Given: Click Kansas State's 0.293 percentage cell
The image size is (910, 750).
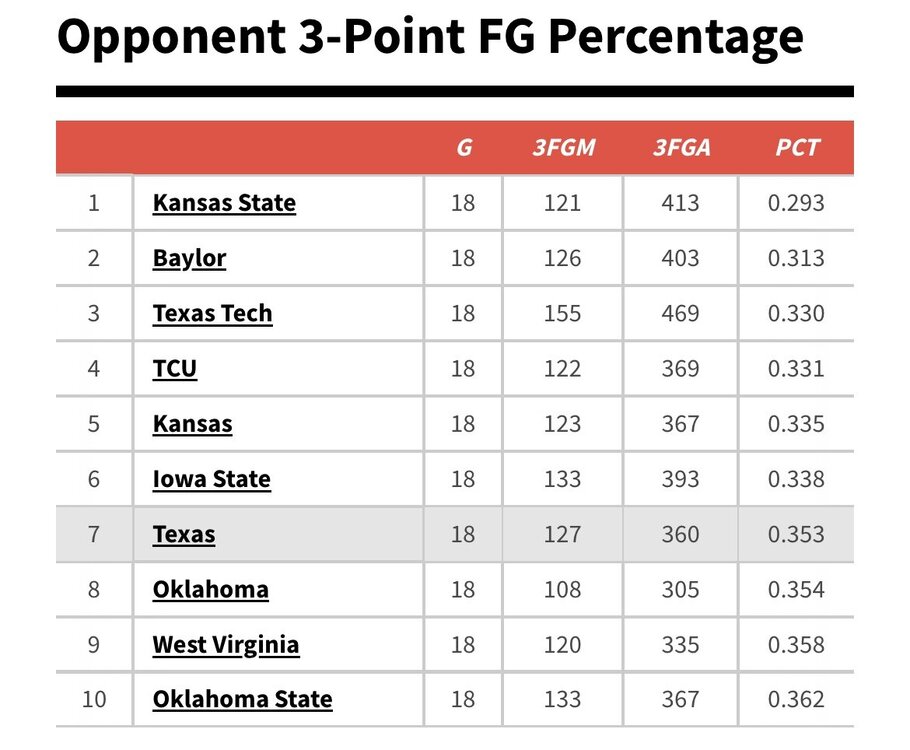Looking at the screenshot, I should [796, 203].
